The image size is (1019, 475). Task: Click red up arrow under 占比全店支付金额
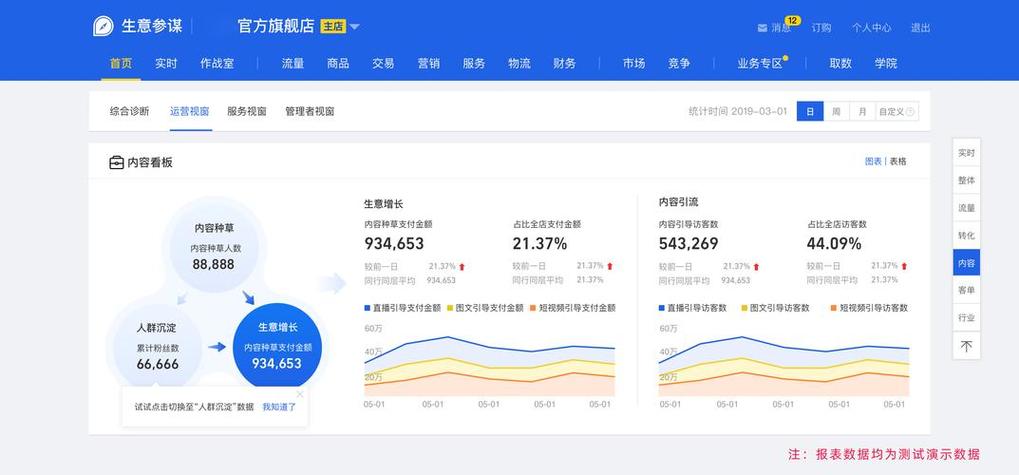coord(610,266)
